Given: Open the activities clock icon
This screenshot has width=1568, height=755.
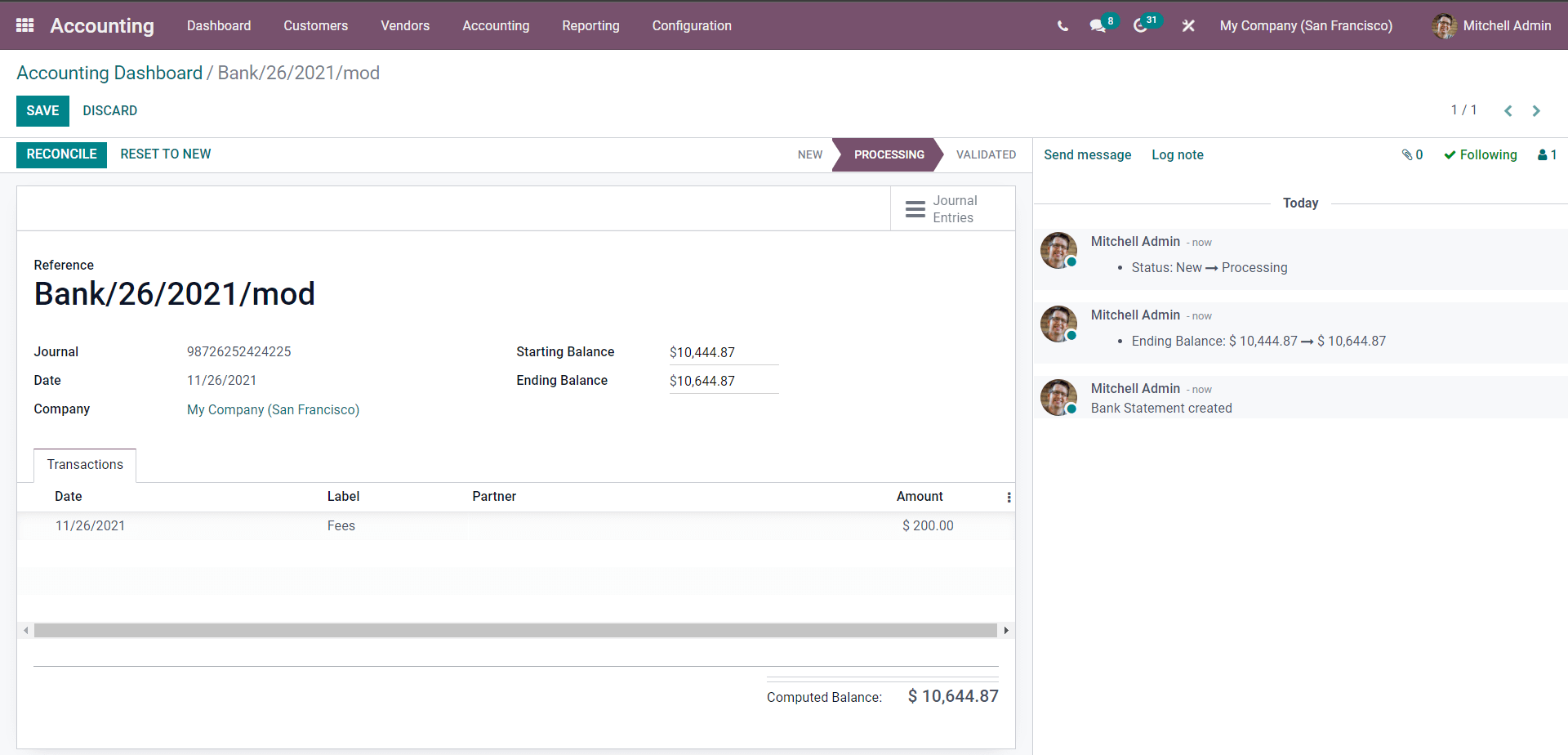Looking at the screenshot, I should [x=1141, y=26].
